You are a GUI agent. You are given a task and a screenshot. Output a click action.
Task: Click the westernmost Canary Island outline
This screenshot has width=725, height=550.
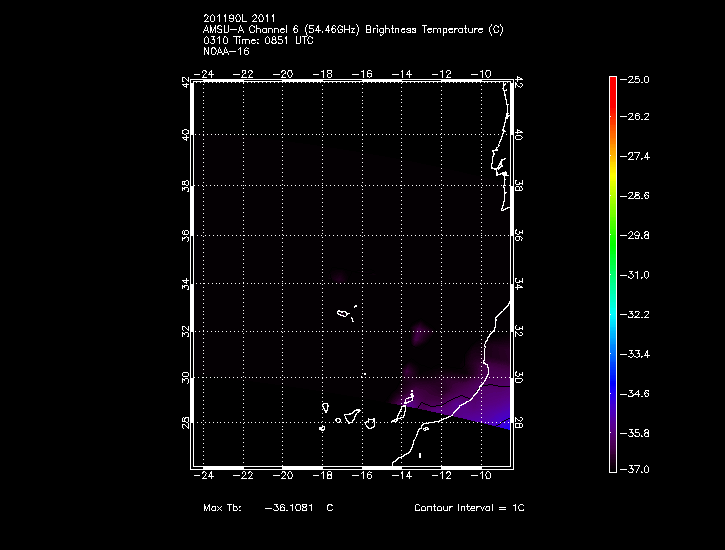point(322,428)
